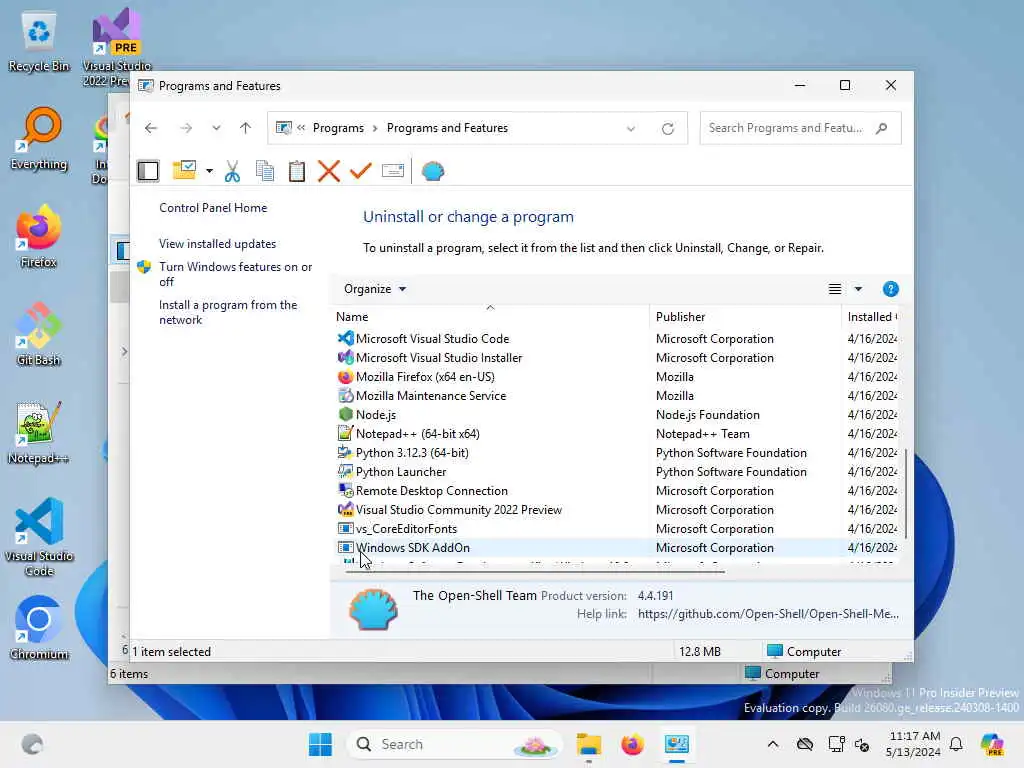This screenshot has height=768, width=1024.
Task: Click the vertical scrollbar of program list
Action: (x=905, y=493)
